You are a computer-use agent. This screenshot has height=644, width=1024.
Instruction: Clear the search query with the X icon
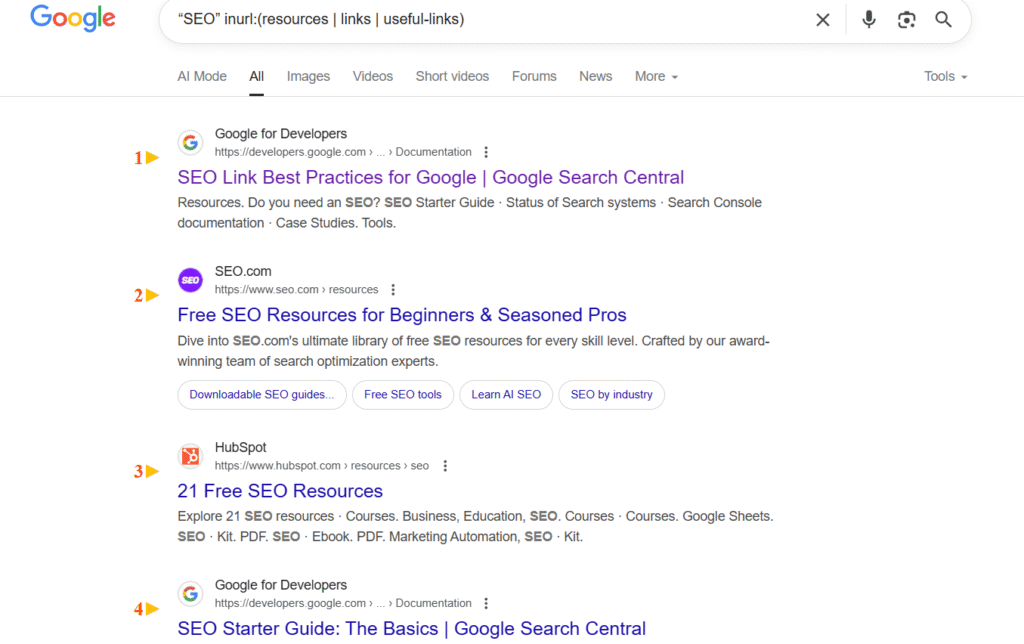pos(822,19)
